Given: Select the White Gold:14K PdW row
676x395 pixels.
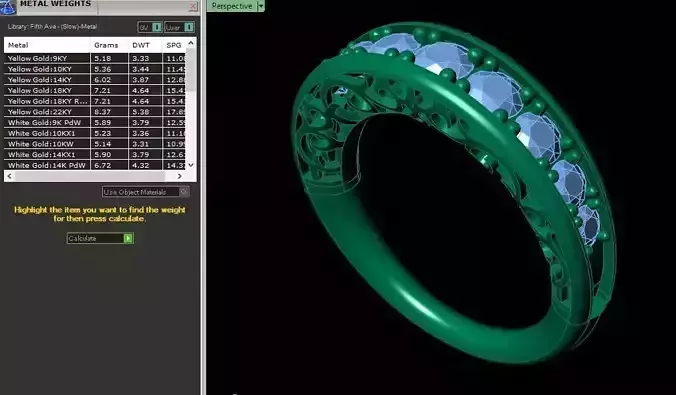Looking at the screenshot, I should [95, 165].
